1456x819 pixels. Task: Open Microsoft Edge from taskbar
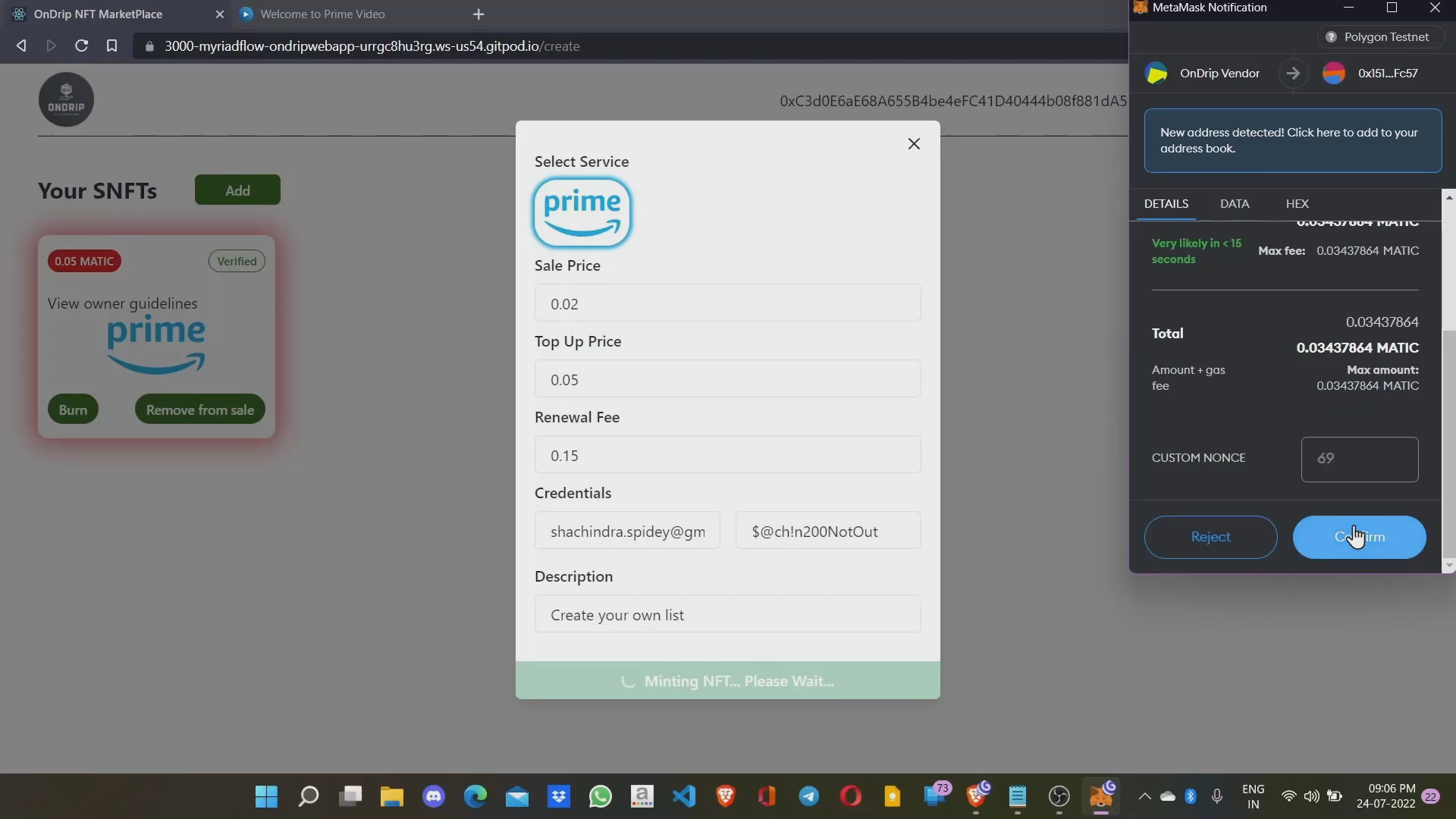coord(475,796)
